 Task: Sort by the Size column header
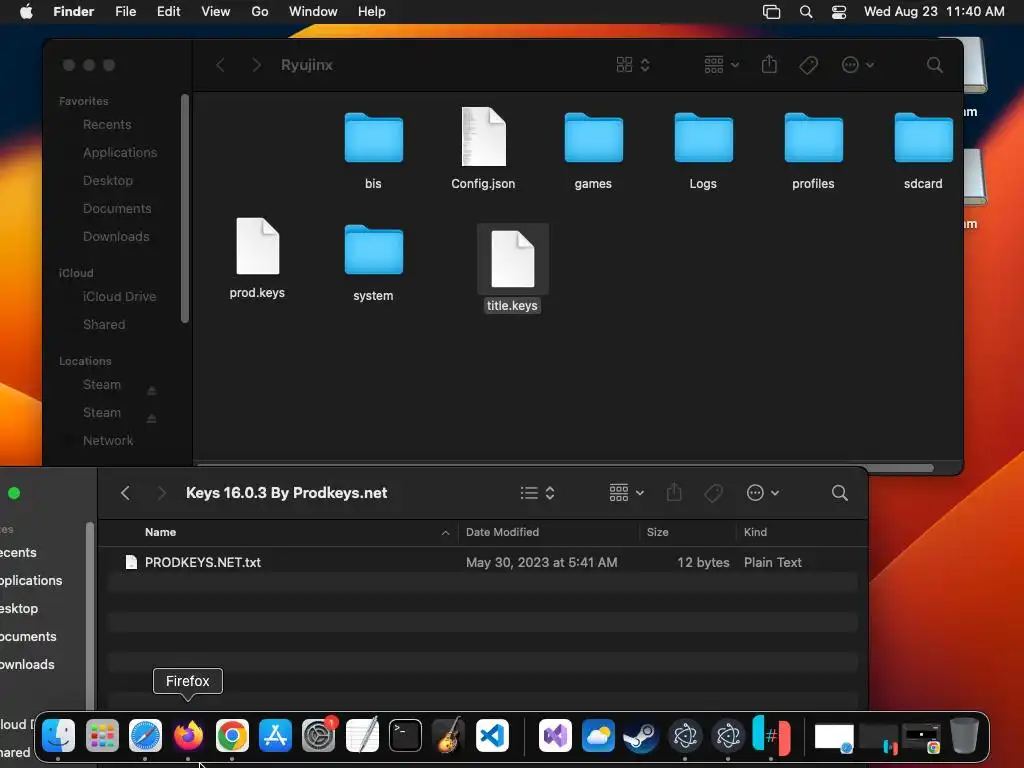pyautogui.click(x=658, y=532)
